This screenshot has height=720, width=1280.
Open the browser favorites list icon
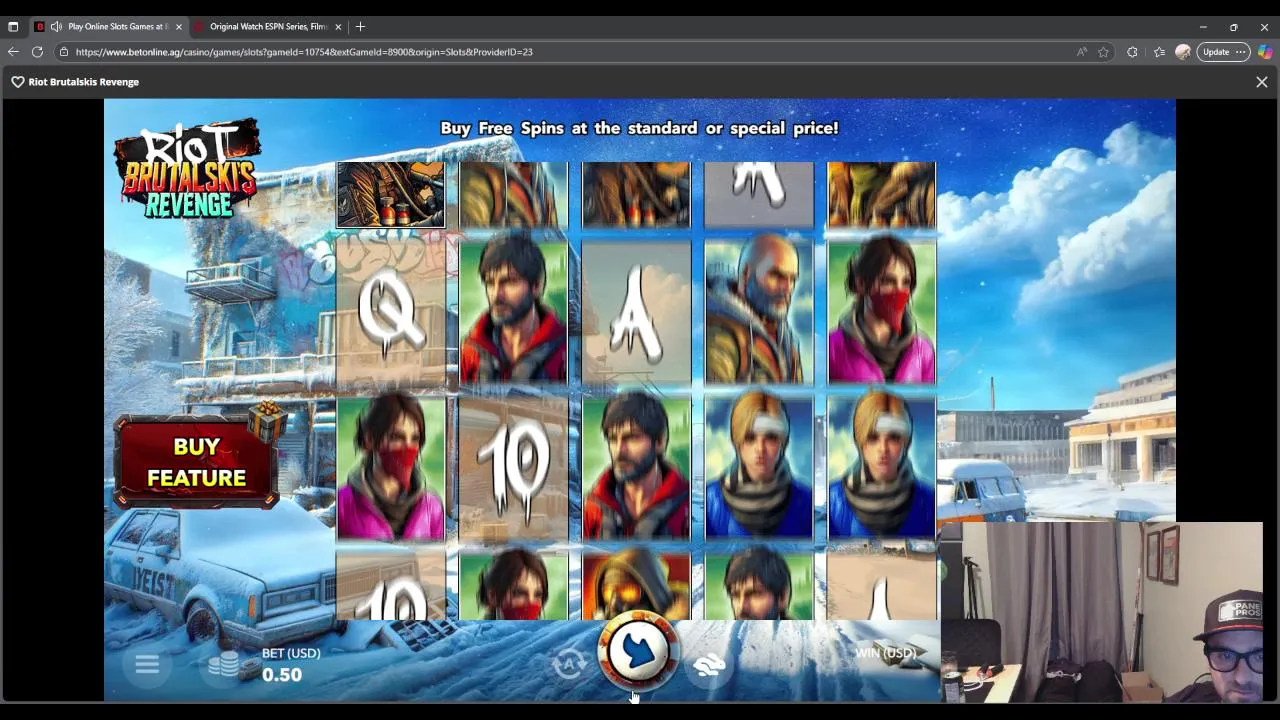click(x=1159, y=52)
